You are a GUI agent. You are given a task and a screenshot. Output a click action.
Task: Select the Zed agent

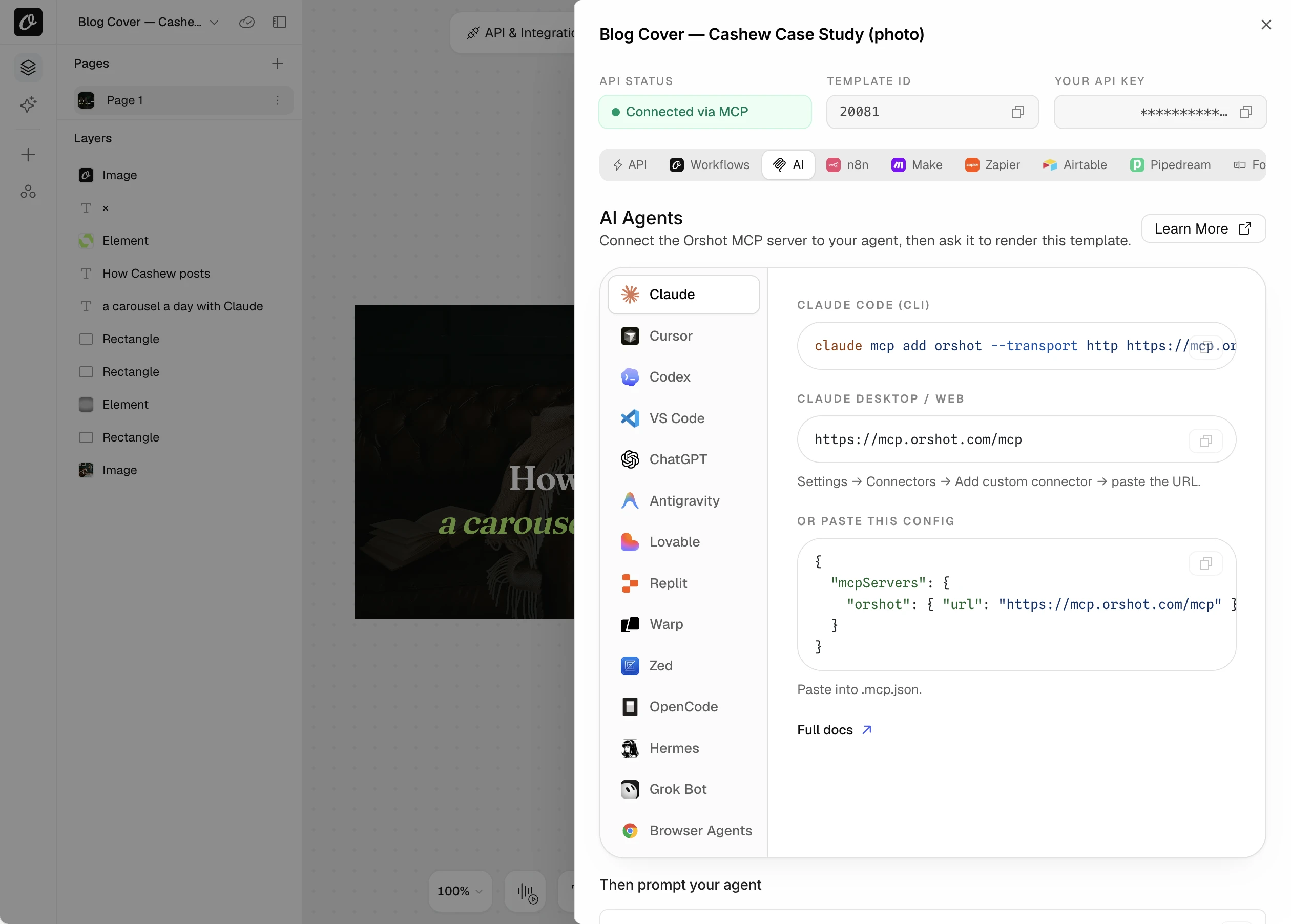pos(683,666)
